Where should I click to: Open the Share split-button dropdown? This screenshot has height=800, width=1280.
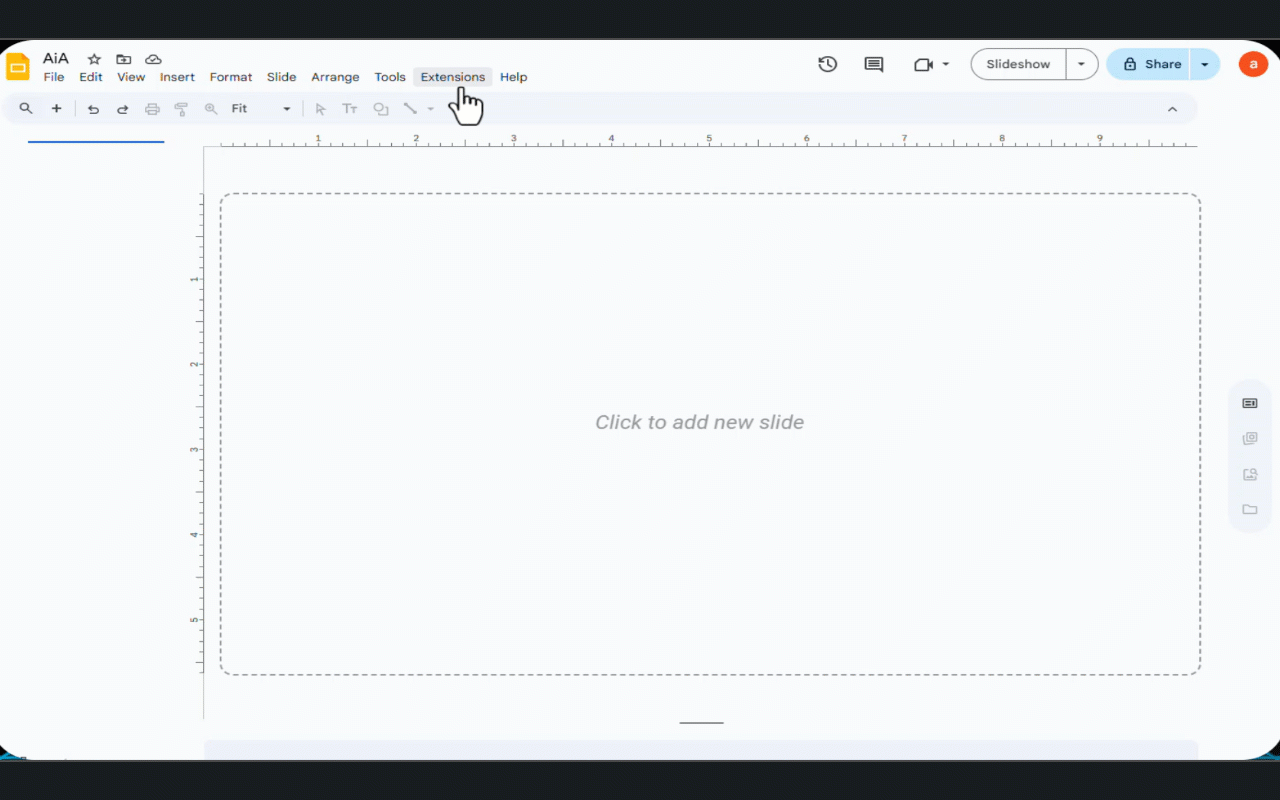tap(1205, 63)
